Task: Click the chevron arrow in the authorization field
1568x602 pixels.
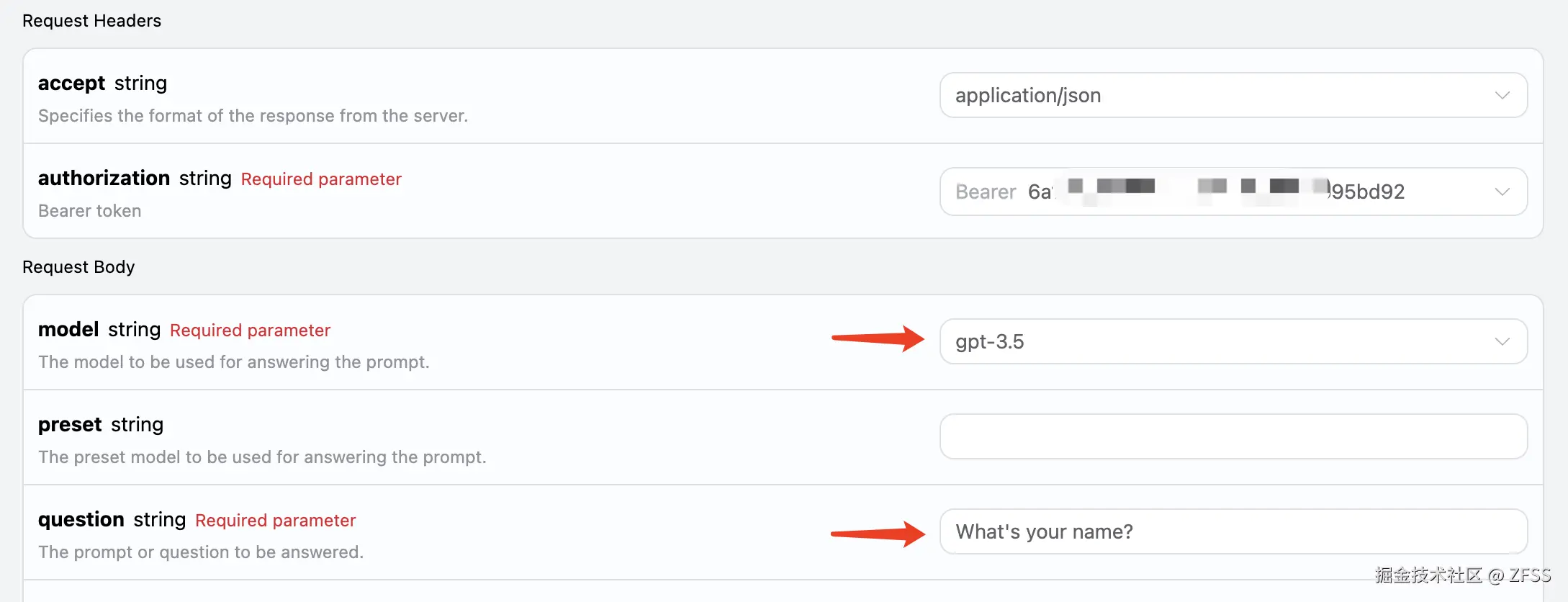Action: click(x=1502, y=192)
